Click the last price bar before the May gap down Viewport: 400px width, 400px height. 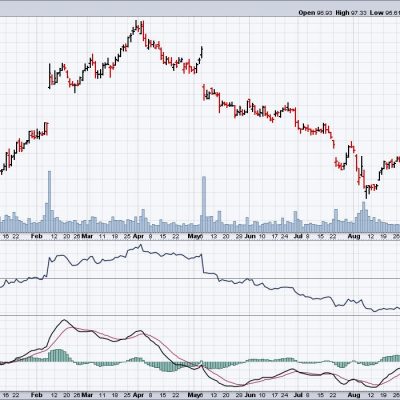point(202,52)
